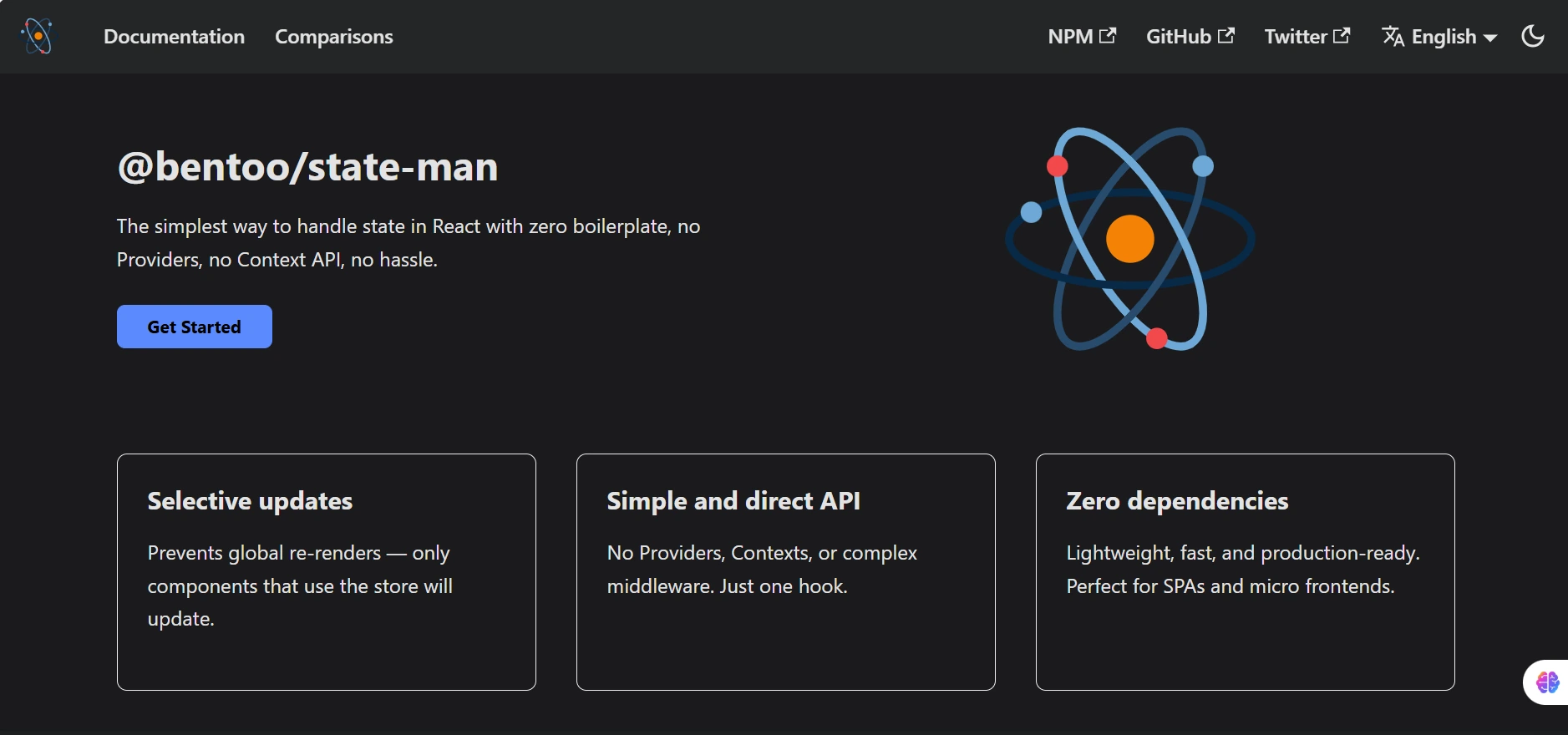The image size is (1568, 735).
Task: Go to the Comparisons nav item
Action: 334,37
